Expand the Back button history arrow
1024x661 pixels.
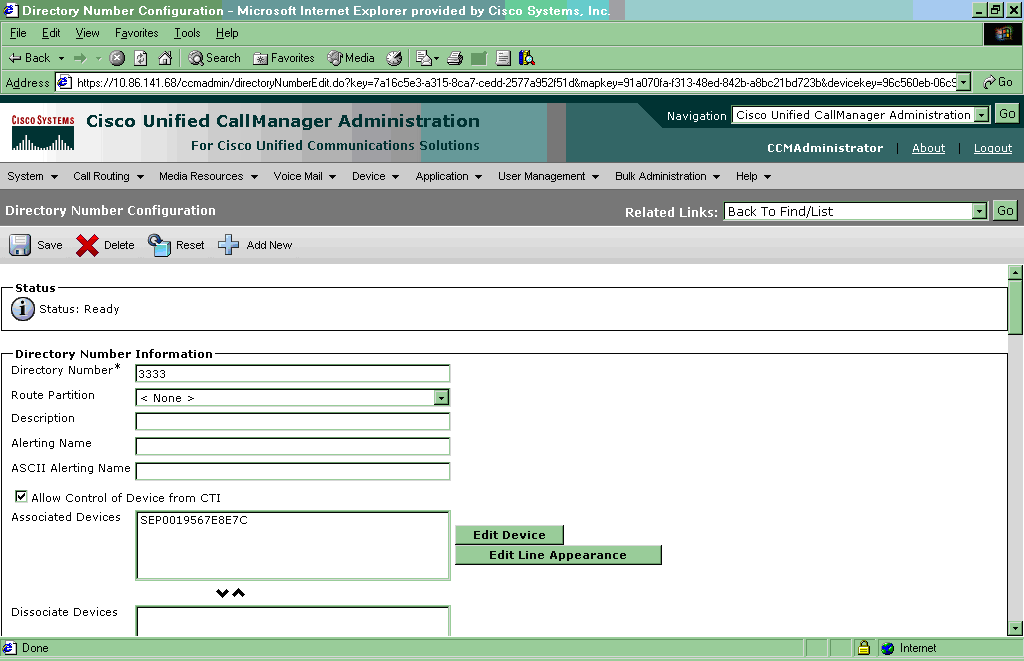coord(61,58)
